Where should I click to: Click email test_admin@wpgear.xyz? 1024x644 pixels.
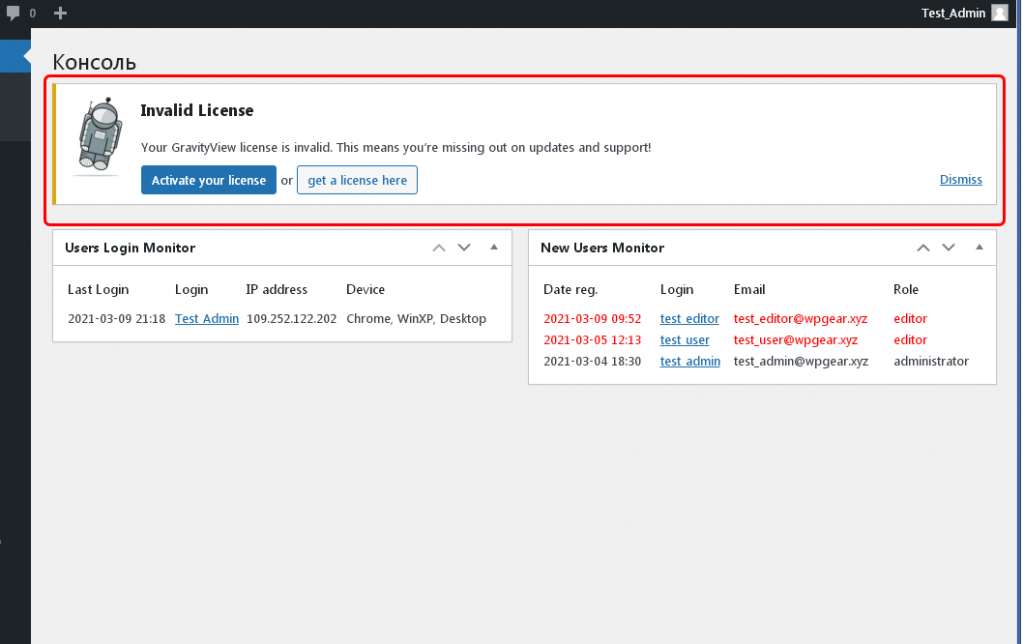801,361
